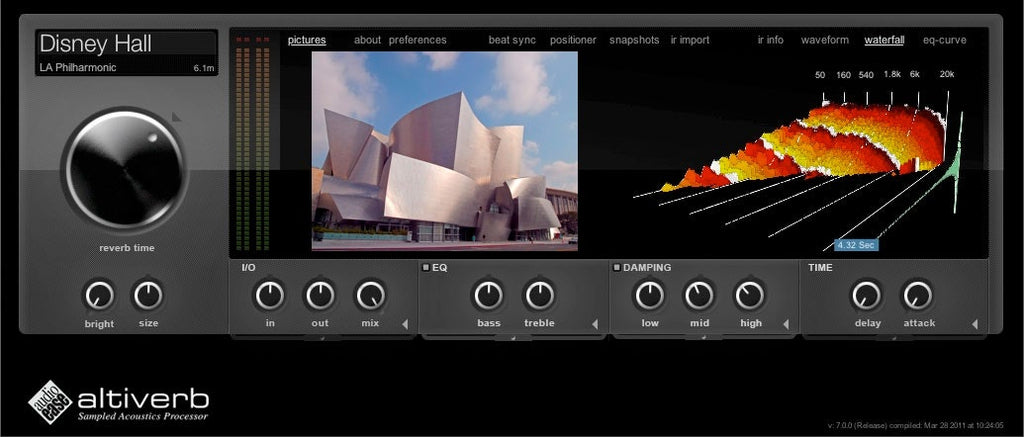Toggle the EQ section on/off square
The width and height of the screenshot is (1024, 437).
tap(425, 267)
